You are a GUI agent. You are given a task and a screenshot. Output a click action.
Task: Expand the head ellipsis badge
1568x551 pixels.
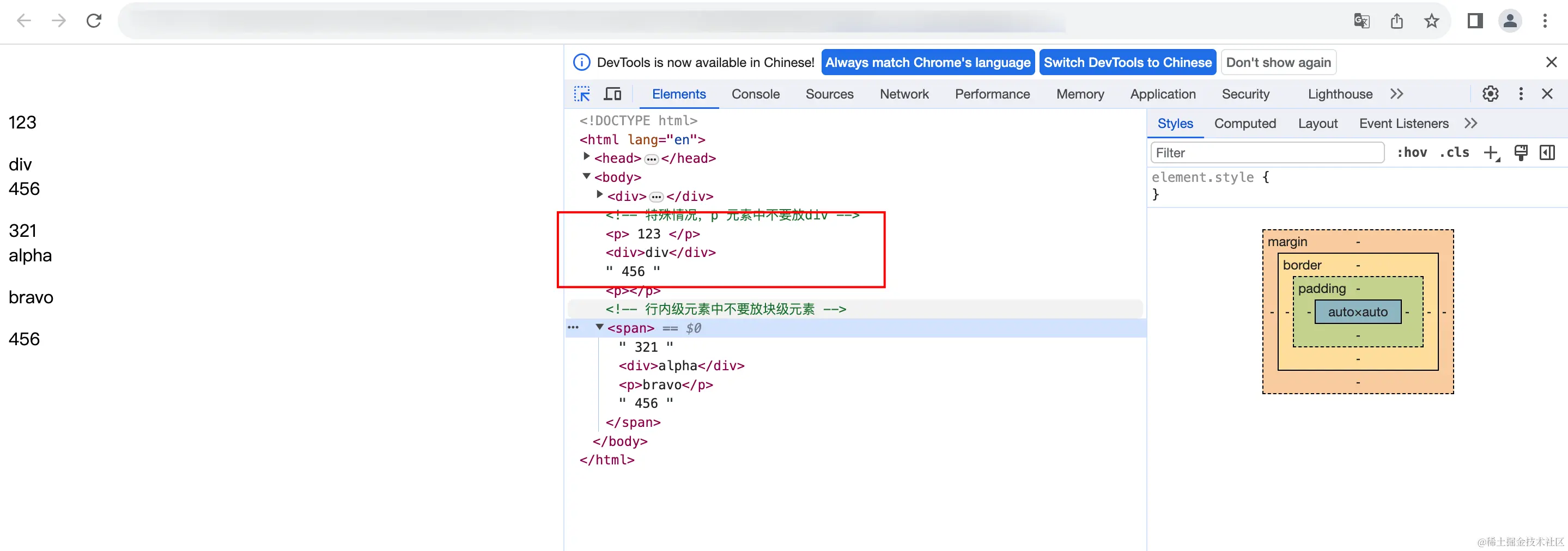click(x=651, y=160)
